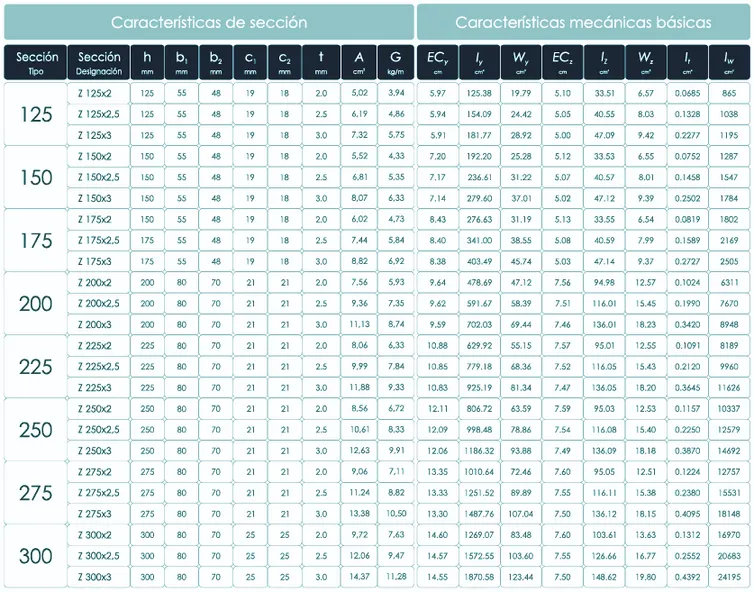Image resolution: width=754 pixels, height=592 pixels.
Task: Click the 'c1 mm' column header
Action: coord(250,63)
